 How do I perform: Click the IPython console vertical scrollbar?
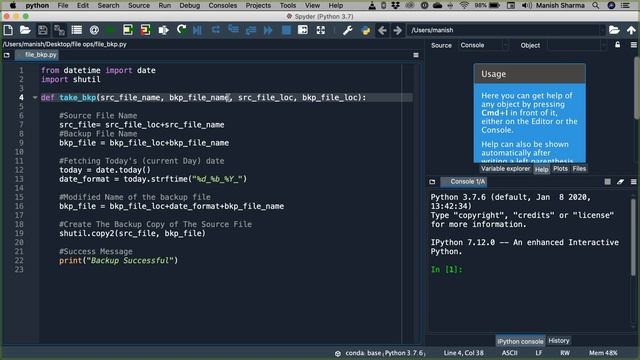(x=634, y=237)
